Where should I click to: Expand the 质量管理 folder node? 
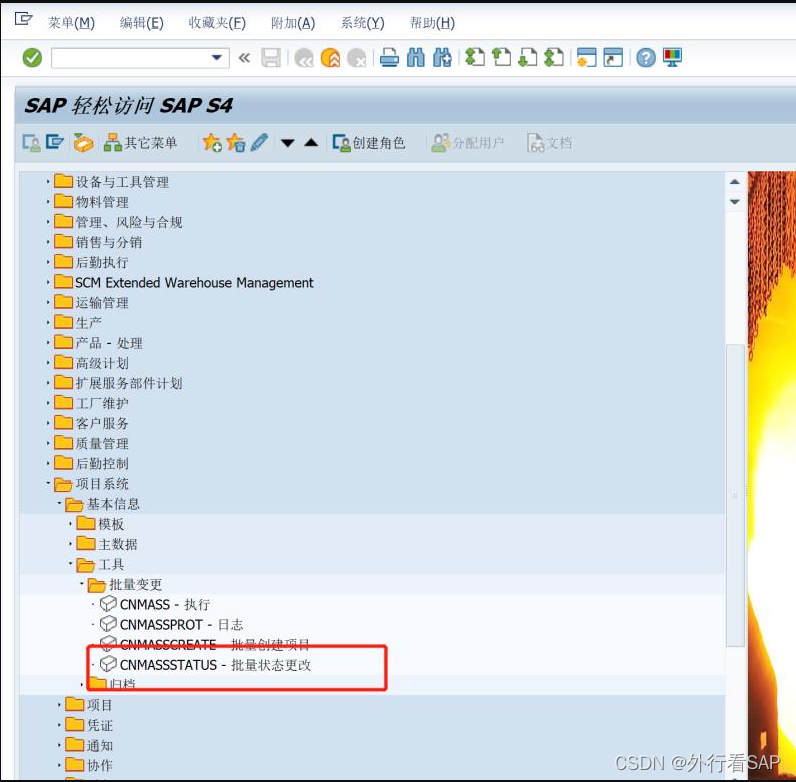click(48, 443)
